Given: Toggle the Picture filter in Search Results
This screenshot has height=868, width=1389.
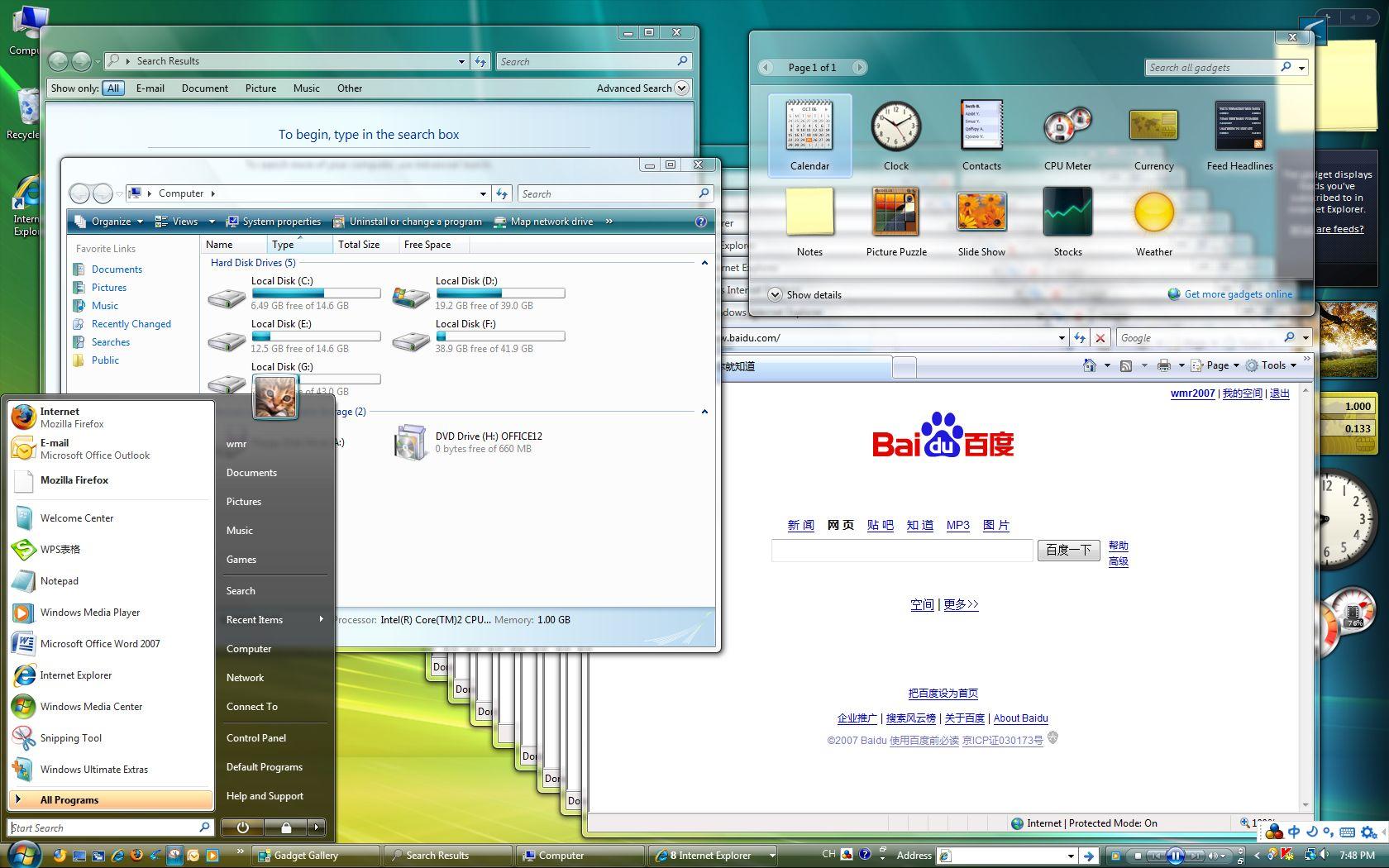Looking at the screenshot, I should tap(260, 88).
